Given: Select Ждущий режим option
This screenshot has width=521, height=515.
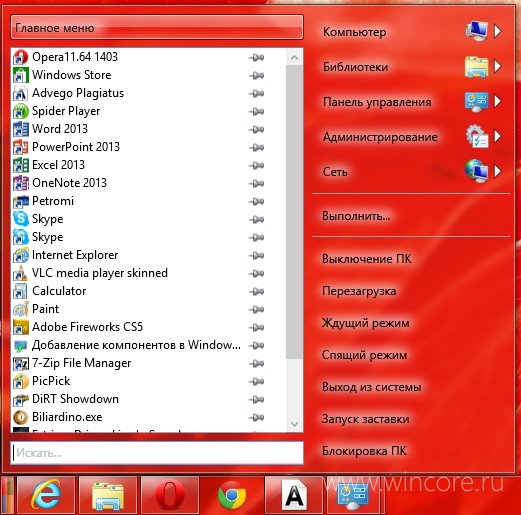Looking at the screenshot, I should coord(365,323).
